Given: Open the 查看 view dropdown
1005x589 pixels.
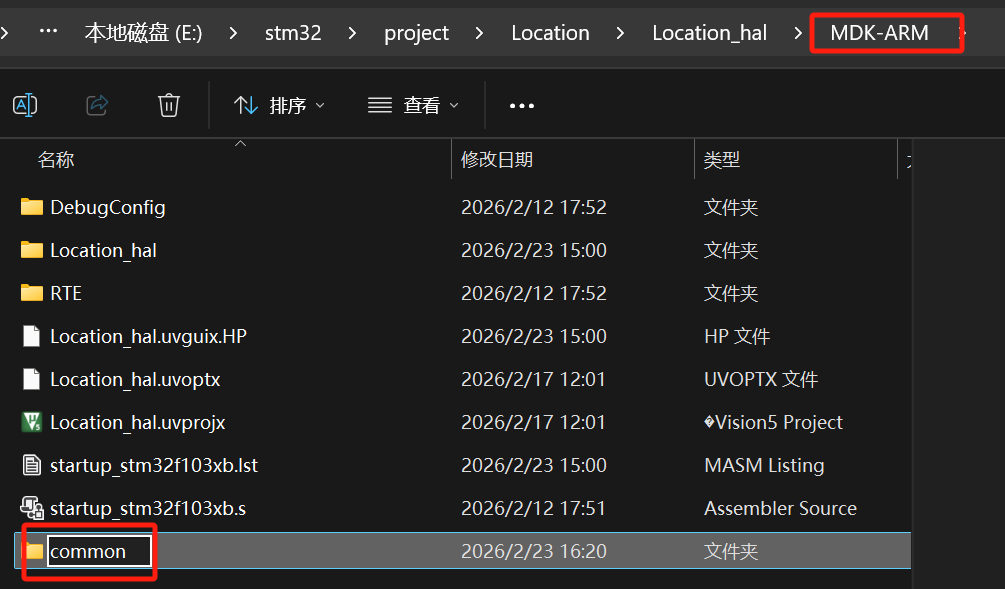Looking at the screenshot, I should pyautogui.click(x=413, y=105).
